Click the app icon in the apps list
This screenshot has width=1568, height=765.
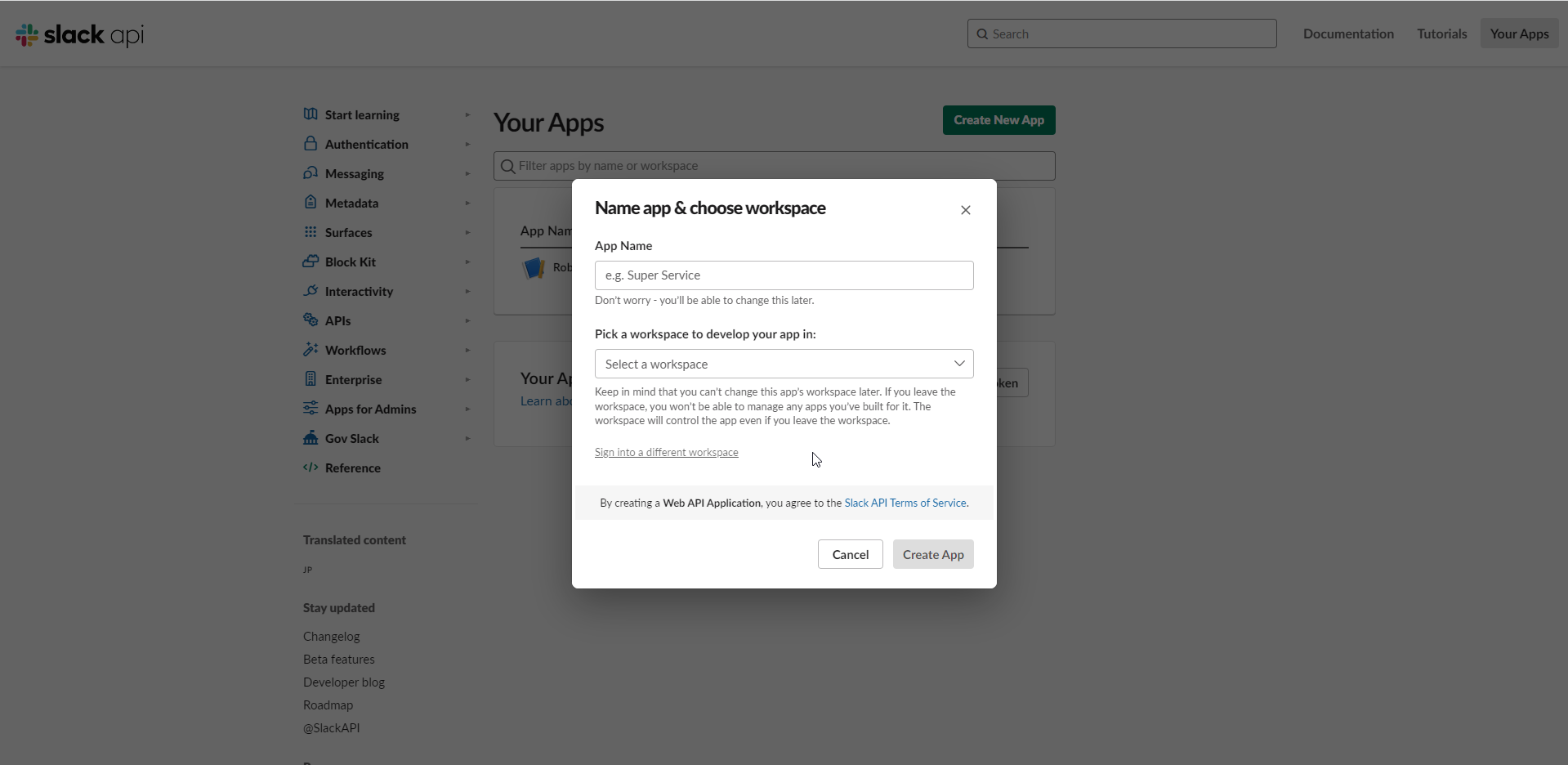coord(534,267)
